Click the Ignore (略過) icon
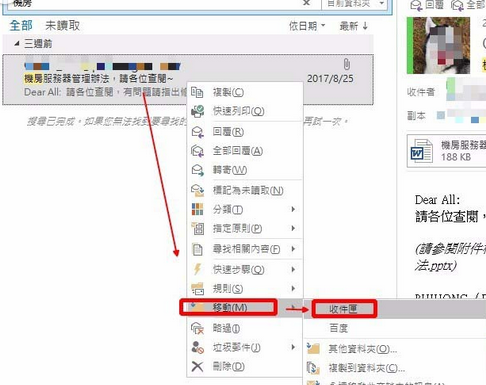 pyautogui.click(x=197, y=328)
